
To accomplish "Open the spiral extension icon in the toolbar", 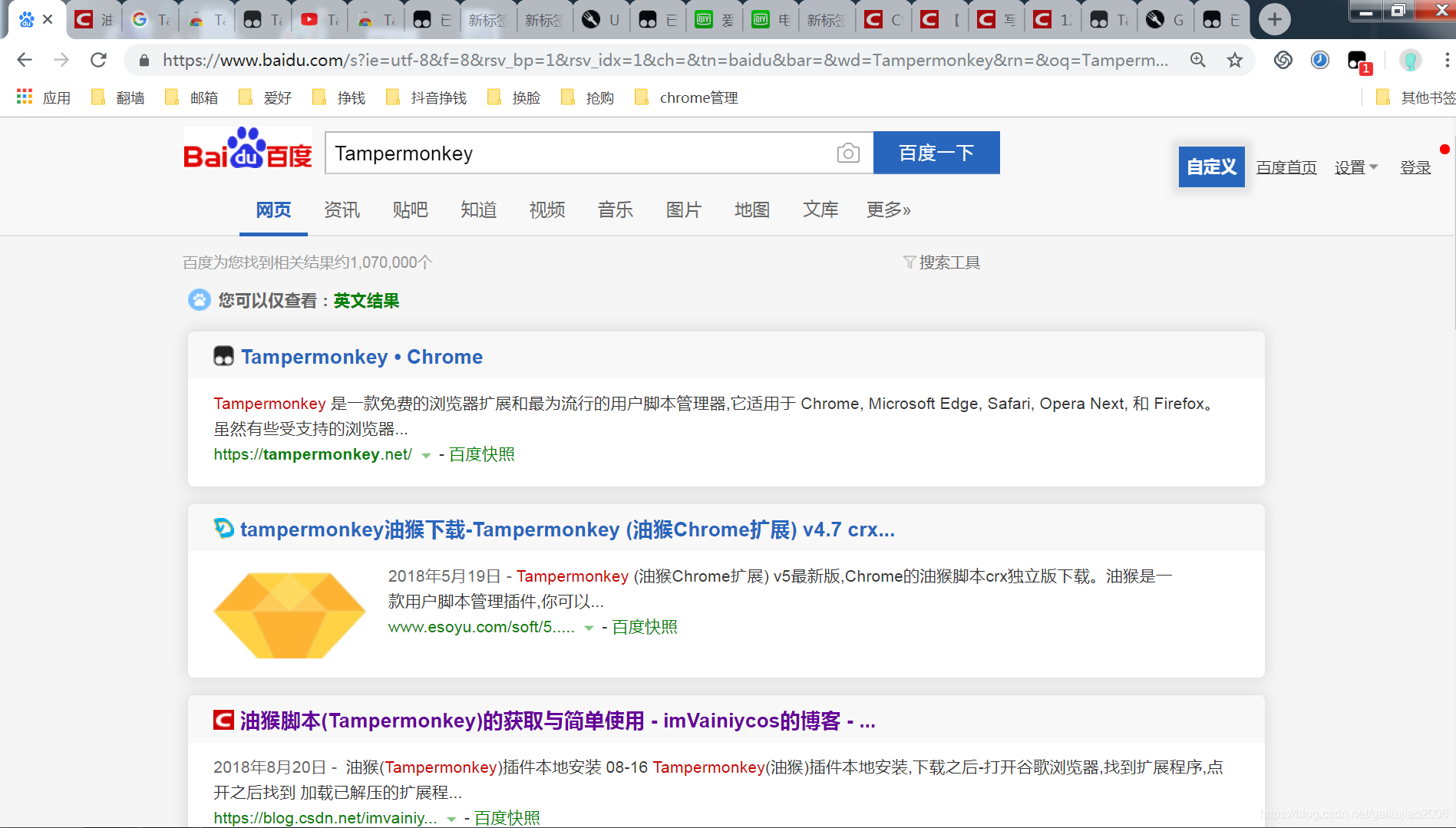I will (1283, 60).
